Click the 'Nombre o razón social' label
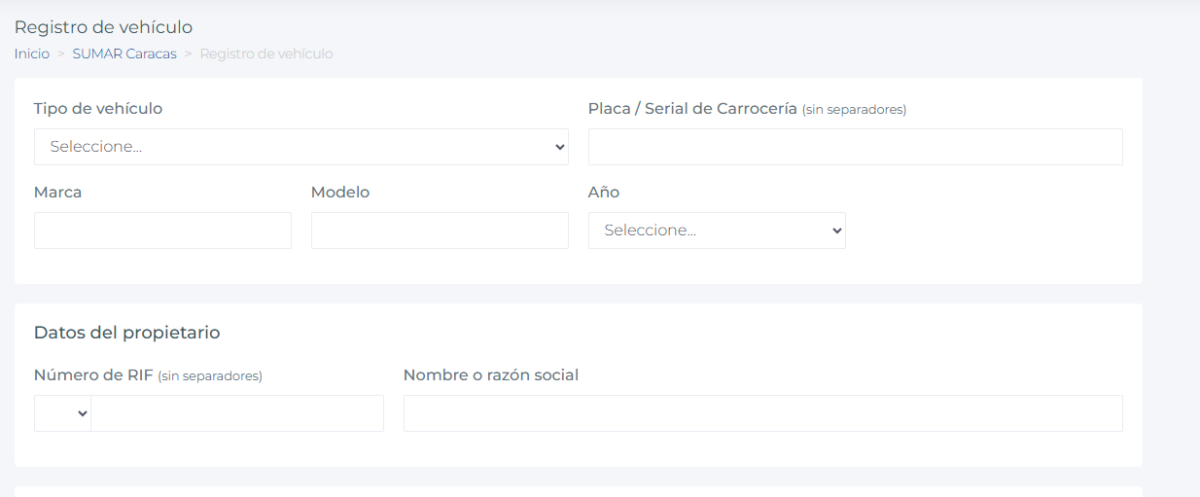This screenshot has height=497, width=1200. pyautogui.click(x=491, y=375)
